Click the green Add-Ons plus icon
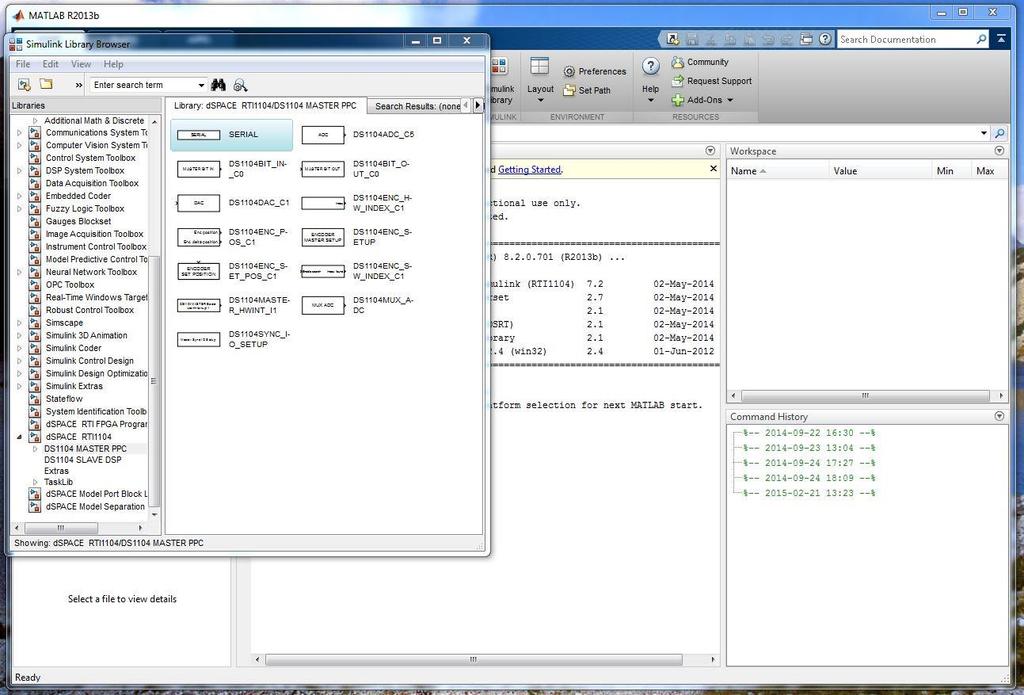This screenshot has height=695, width=1024. click(x=678, y=100)
